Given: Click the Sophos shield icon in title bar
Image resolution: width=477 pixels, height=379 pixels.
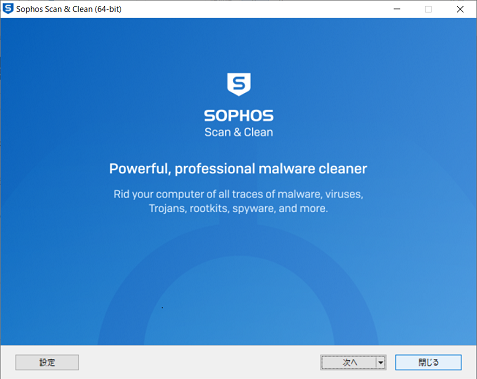Looking at the screenshot, I should (7, 9).
